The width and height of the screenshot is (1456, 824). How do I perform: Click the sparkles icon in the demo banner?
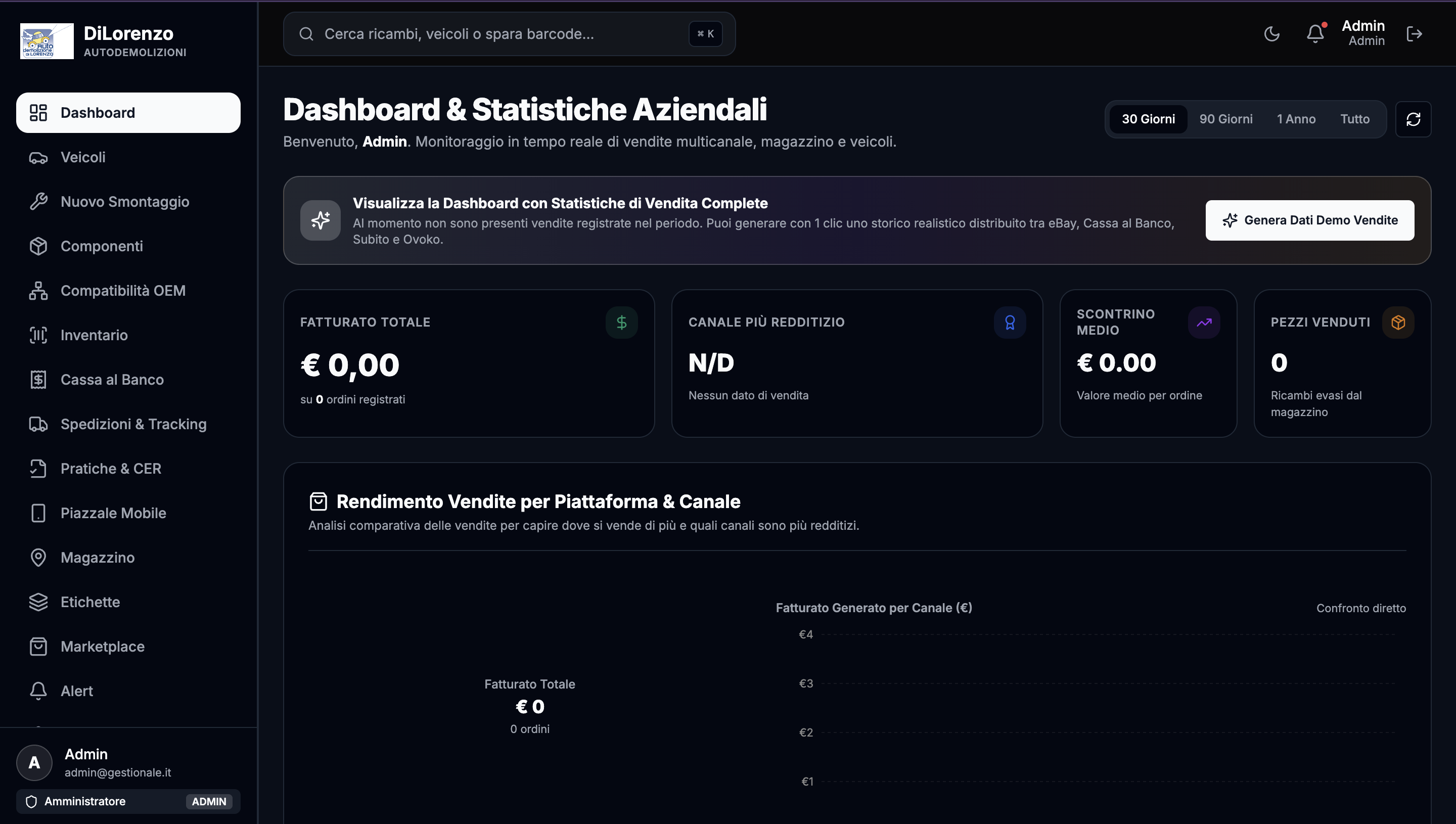[x=321, y=220]
